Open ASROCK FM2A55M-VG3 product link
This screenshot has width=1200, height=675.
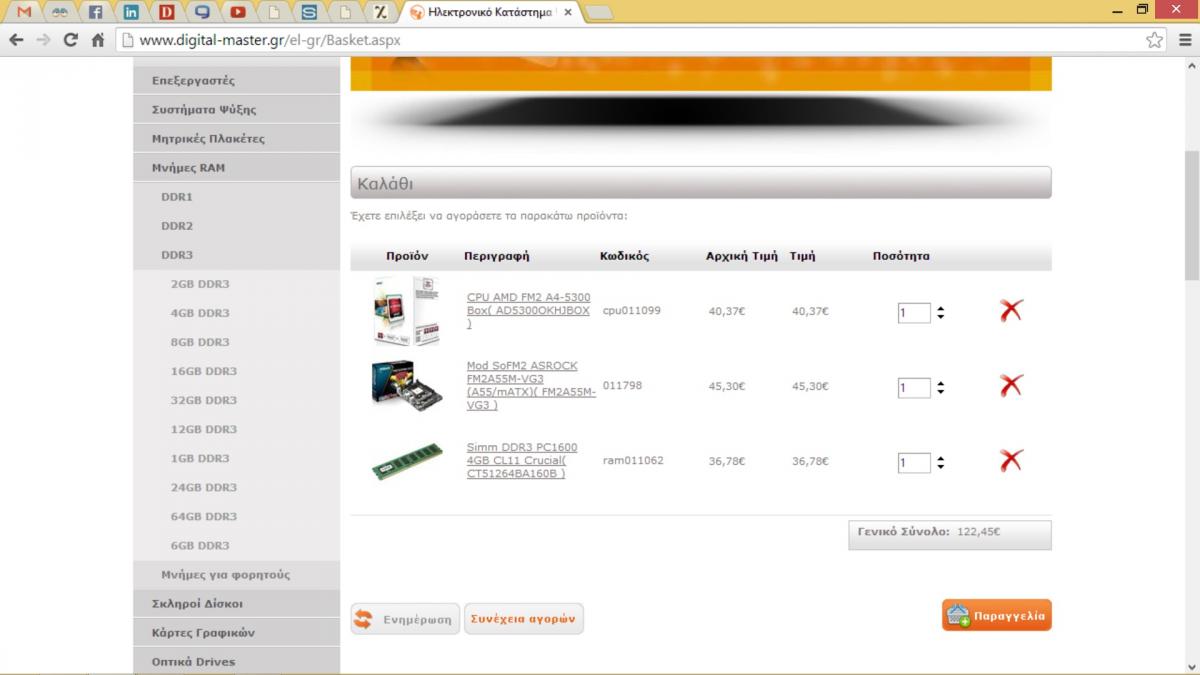(531, 385)
